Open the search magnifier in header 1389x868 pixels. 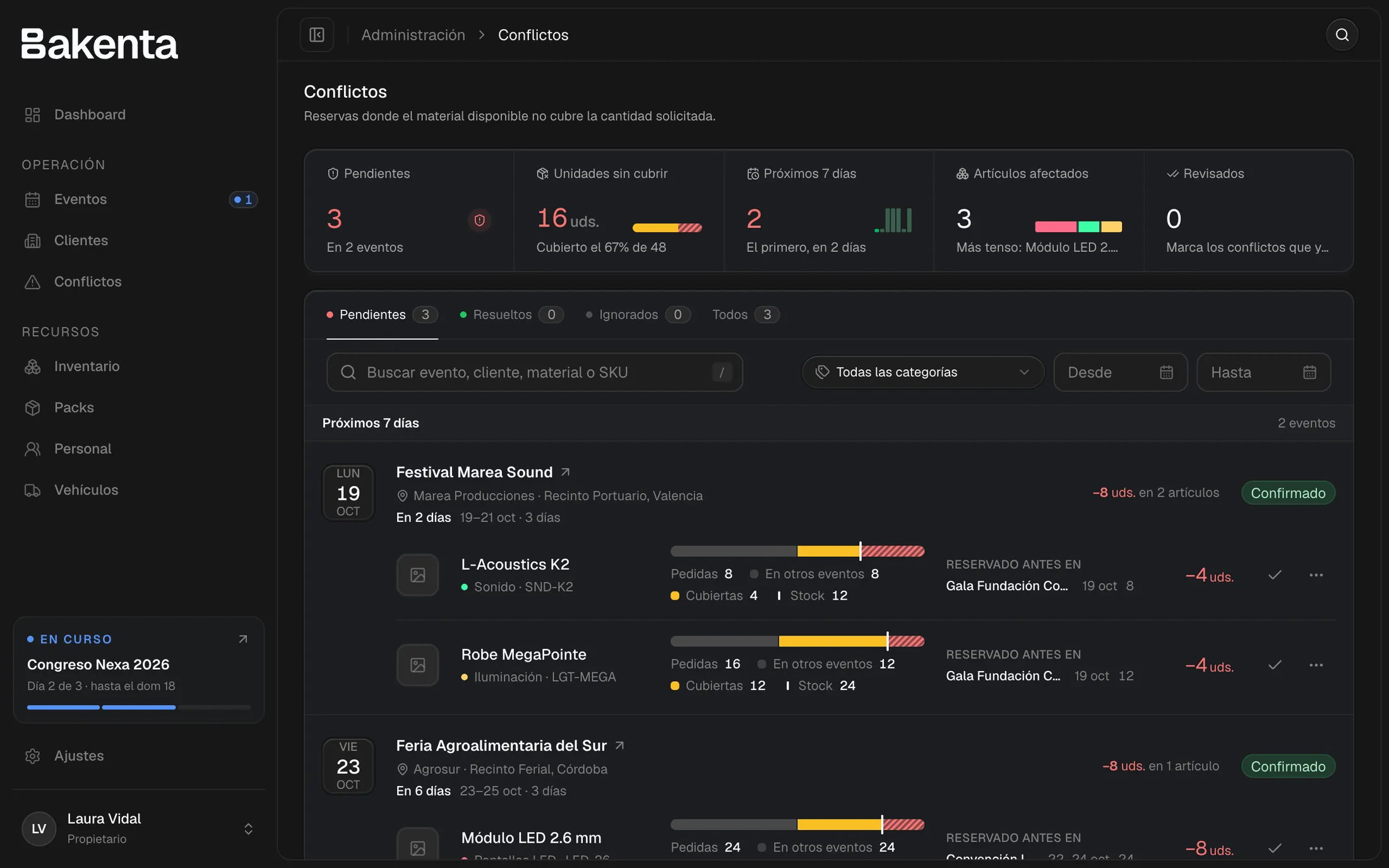tap(1342, 35)
